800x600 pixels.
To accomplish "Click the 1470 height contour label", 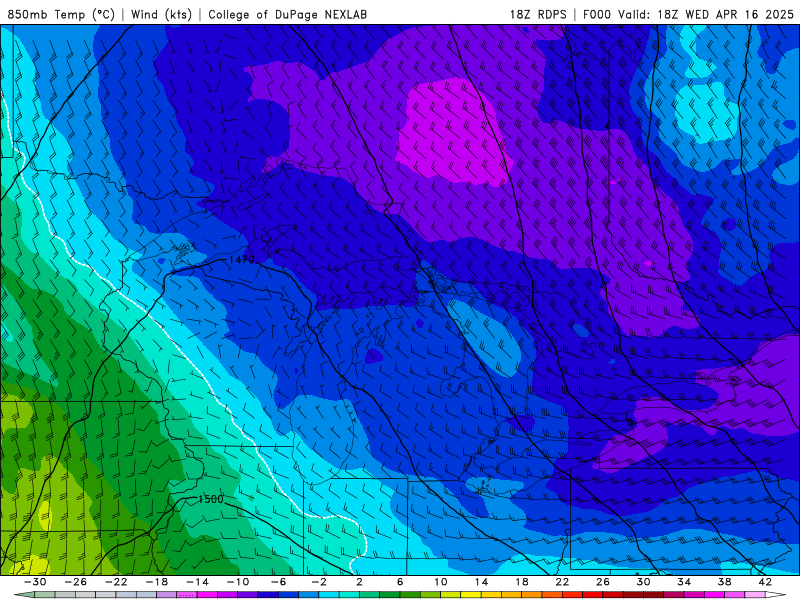I will point(241,260).
